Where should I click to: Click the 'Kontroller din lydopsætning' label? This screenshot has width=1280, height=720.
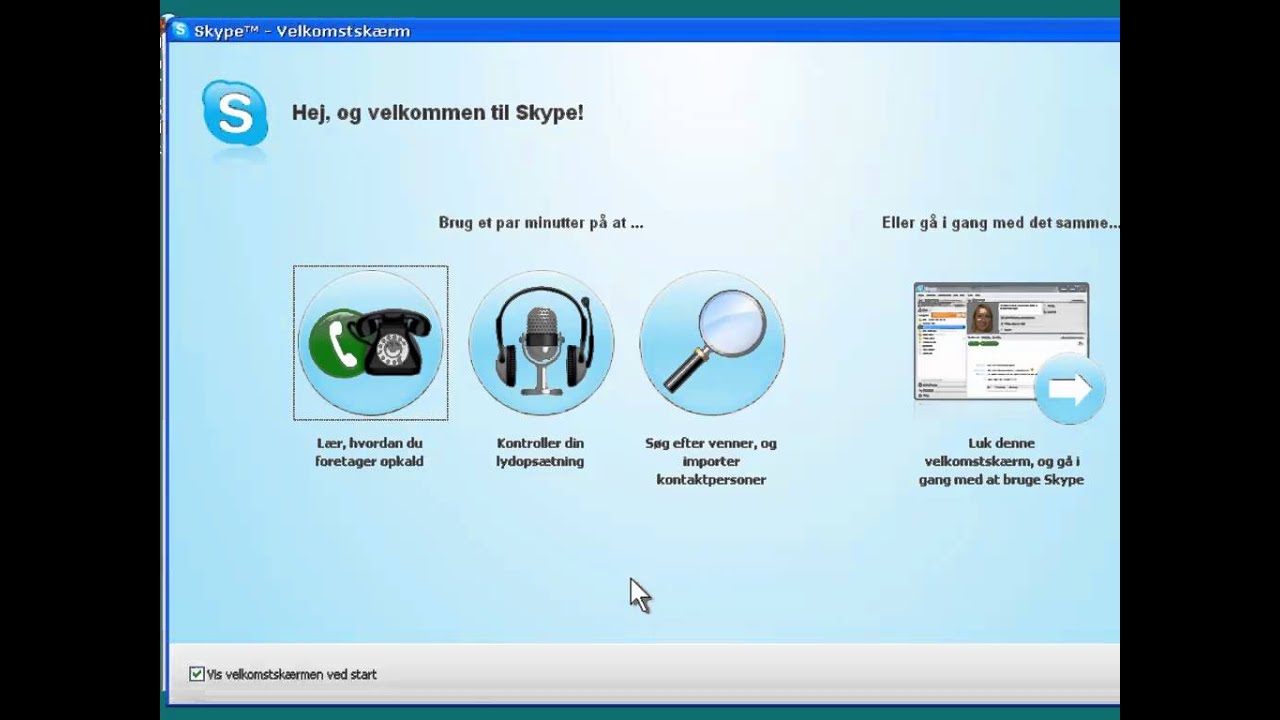pos(540,452)
